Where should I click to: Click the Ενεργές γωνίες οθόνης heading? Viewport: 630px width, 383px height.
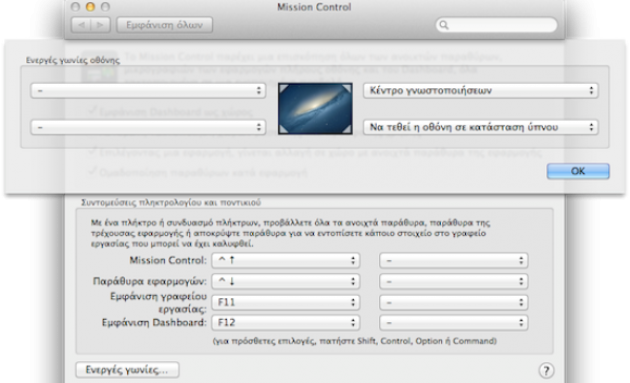[73, 60]
